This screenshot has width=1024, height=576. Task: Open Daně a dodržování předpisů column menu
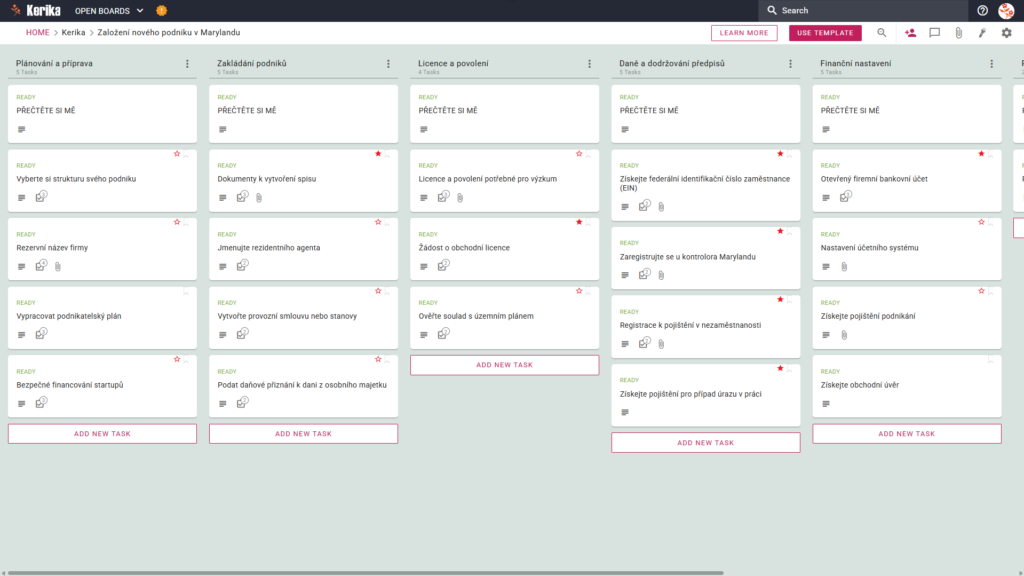791,64
